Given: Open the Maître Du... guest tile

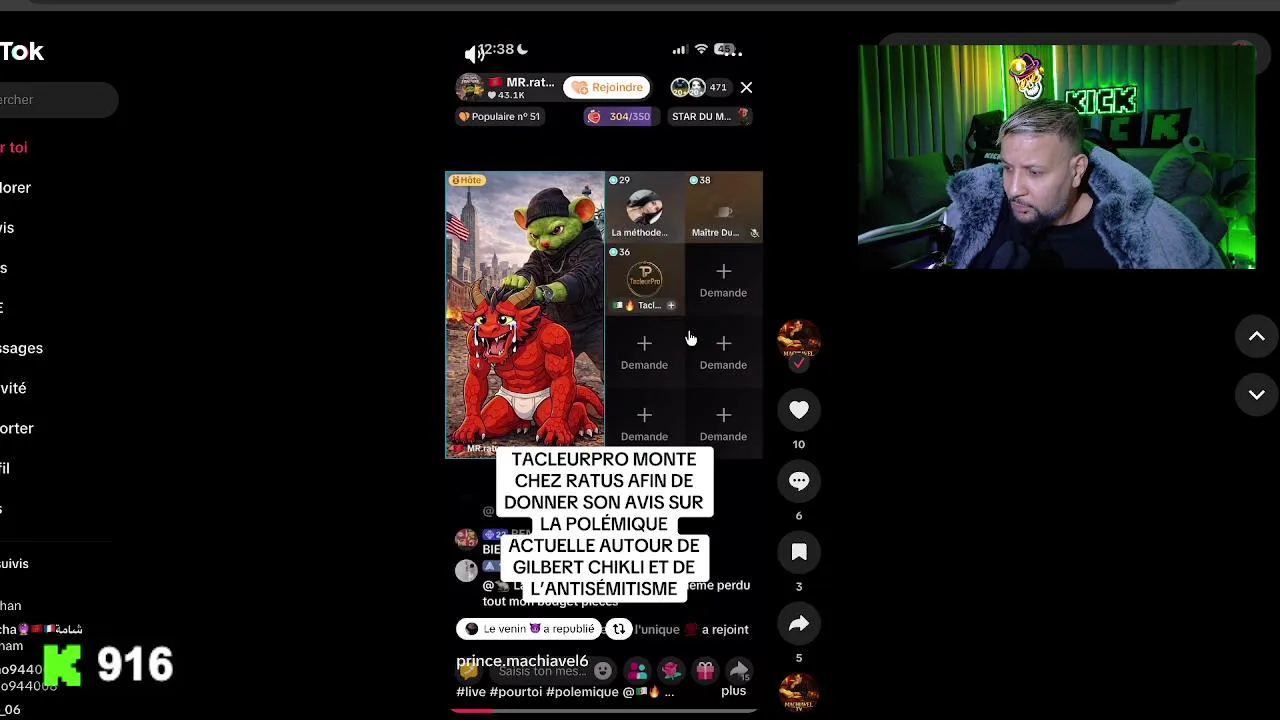Looking at the screenshot, I should click(x=723, y=207).
